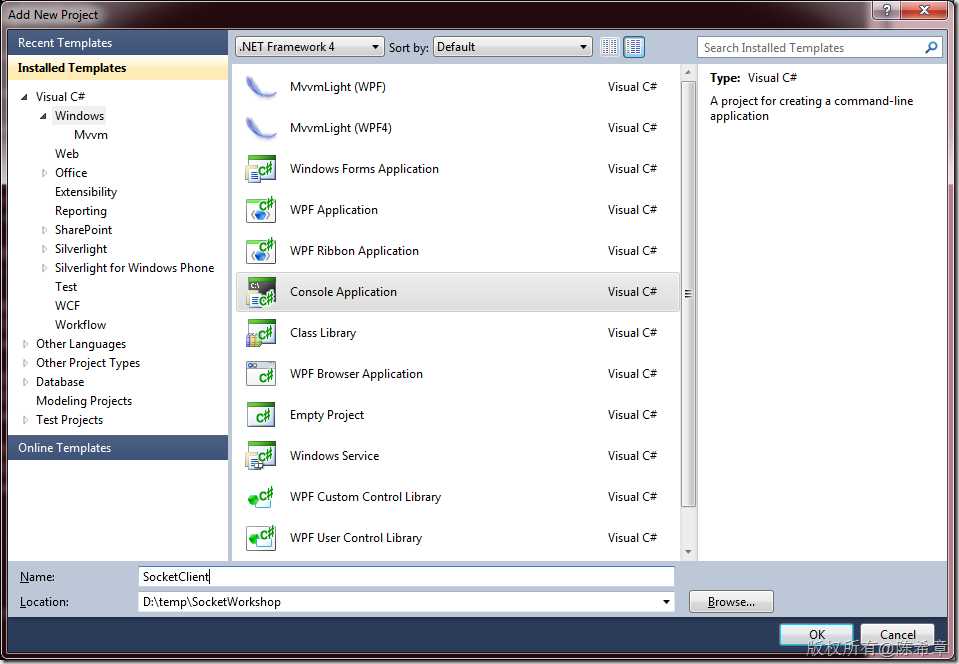Select the Windows Service template name
This screenshot has height=664, width=959.
[x=335, y=456]
